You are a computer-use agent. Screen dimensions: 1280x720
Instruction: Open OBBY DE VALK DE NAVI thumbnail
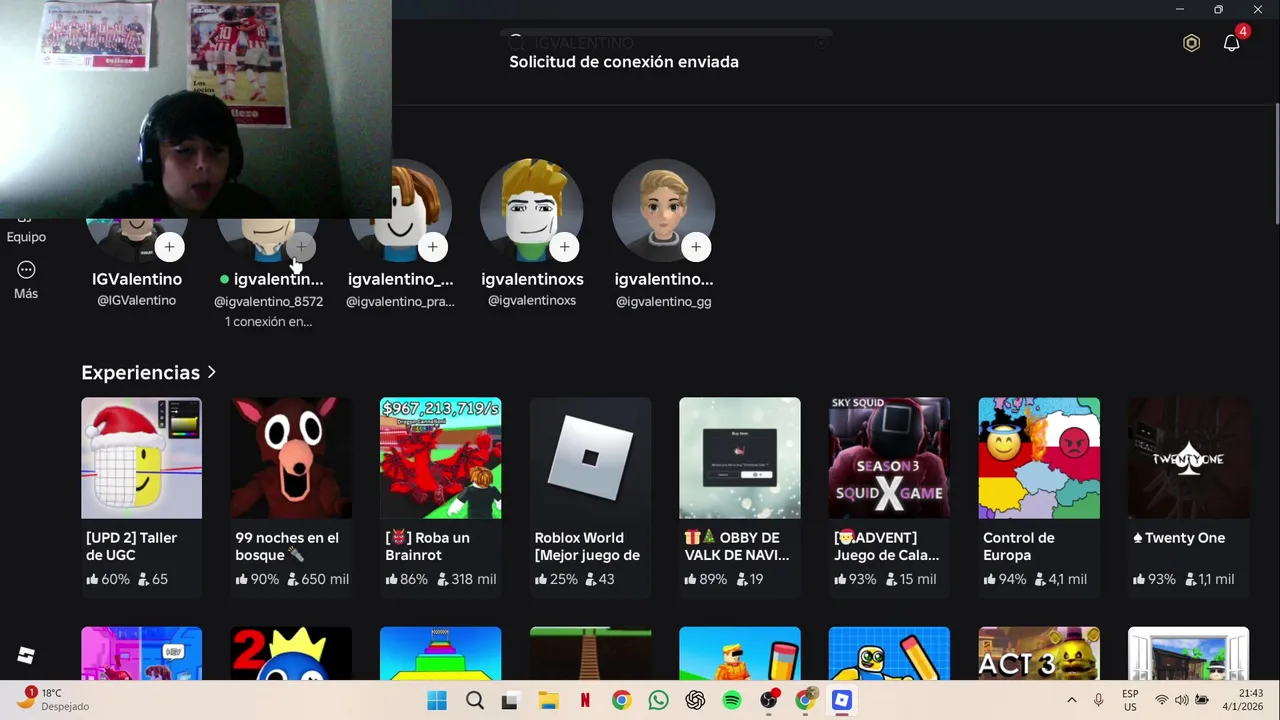tap(739, 458)
